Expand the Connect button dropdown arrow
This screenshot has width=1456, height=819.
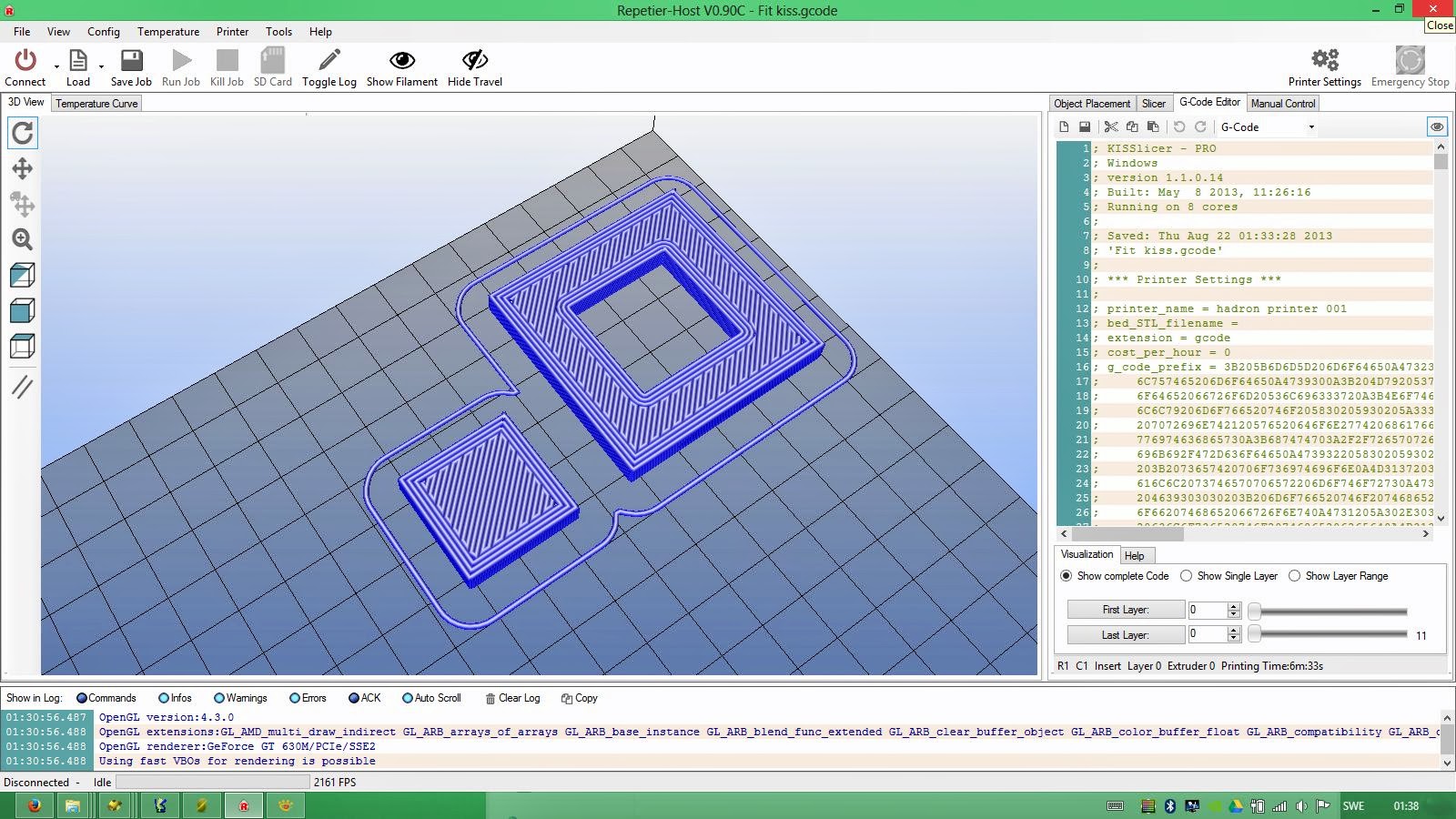click(x=56, y=66)
